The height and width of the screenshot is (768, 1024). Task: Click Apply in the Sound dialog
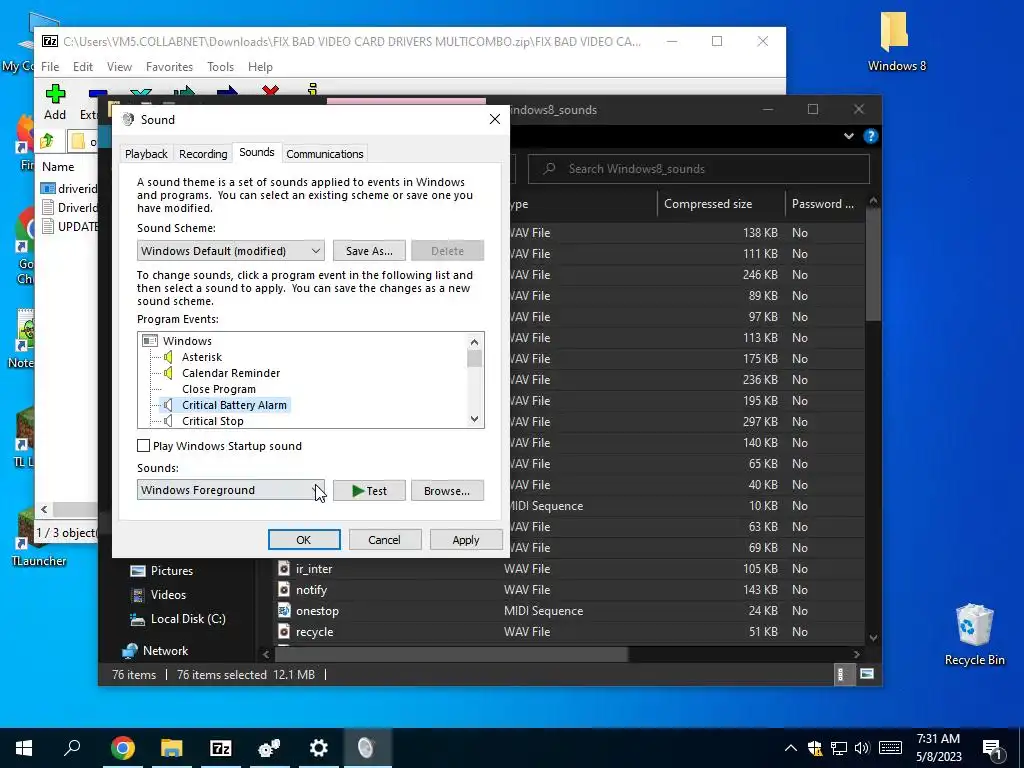466,539
